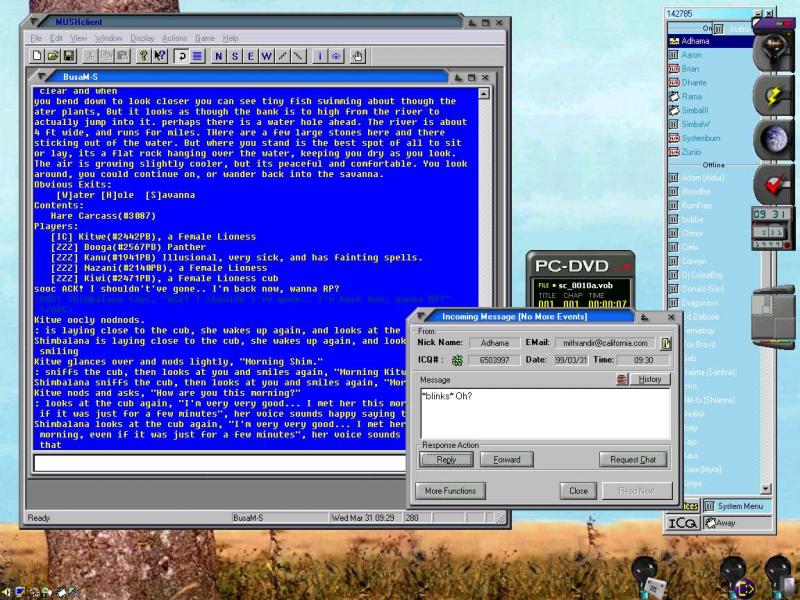800x600 pixels.
Task: Open the Game menu in MUSHclient
Action: (x=204, y=38)
